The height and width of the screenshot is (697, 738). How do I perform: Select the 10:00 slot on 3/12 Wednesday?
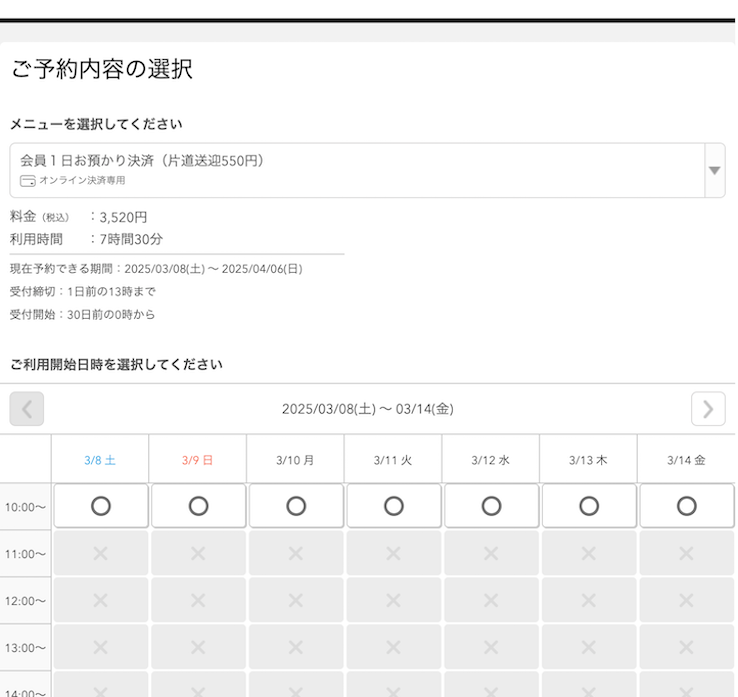pyautogui.click(x=491, y=506)
